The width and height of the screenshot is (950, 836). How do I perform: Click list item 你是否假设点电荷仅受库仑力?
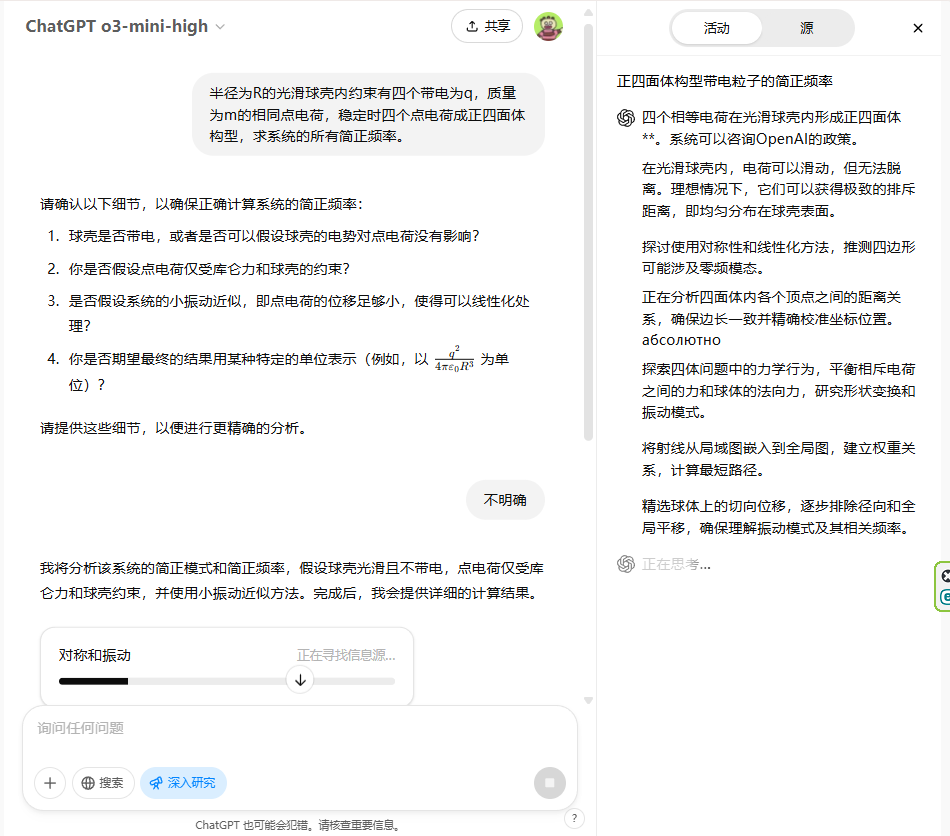point(210,269)
